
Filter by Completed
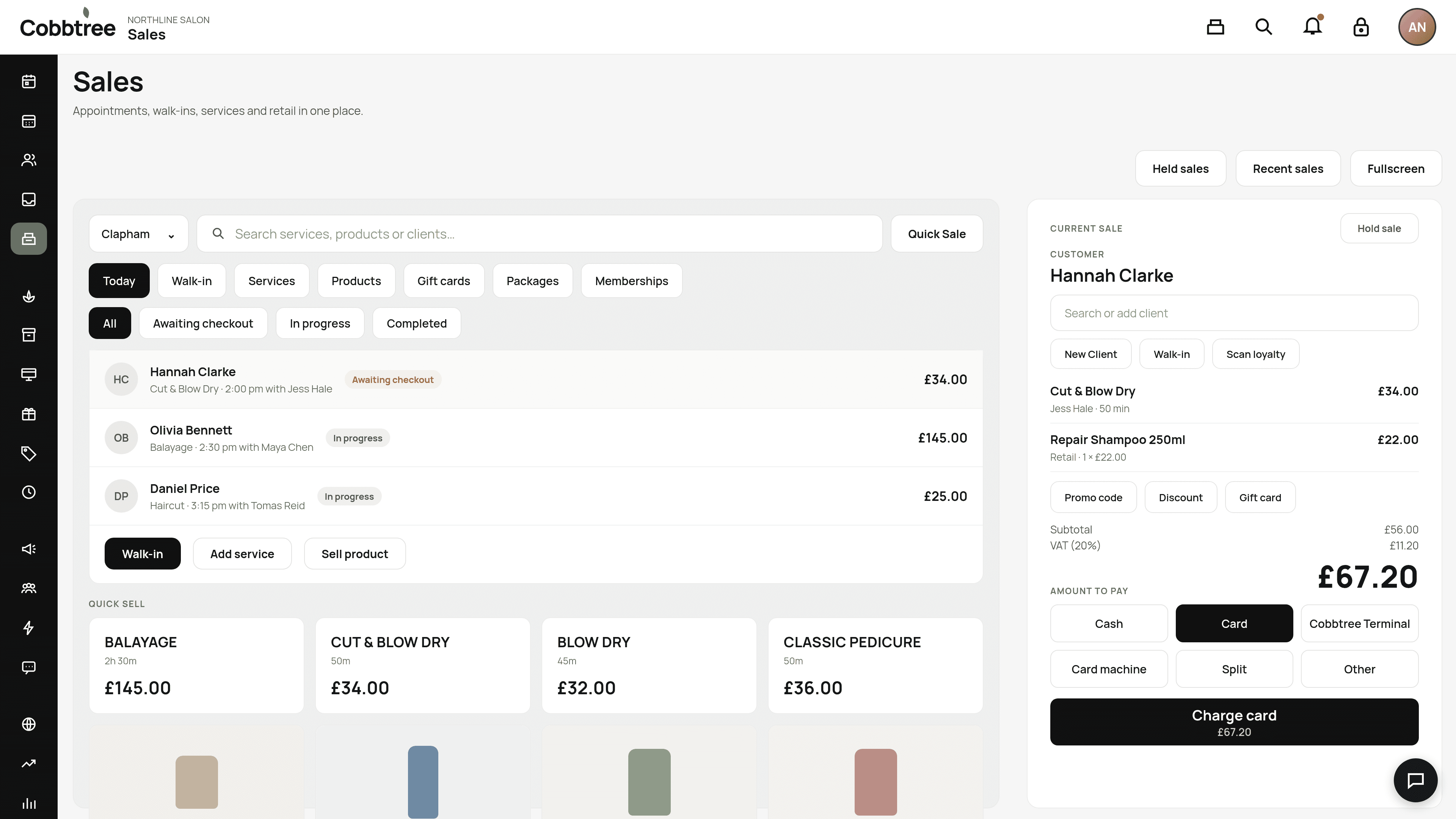pos(417,323)
